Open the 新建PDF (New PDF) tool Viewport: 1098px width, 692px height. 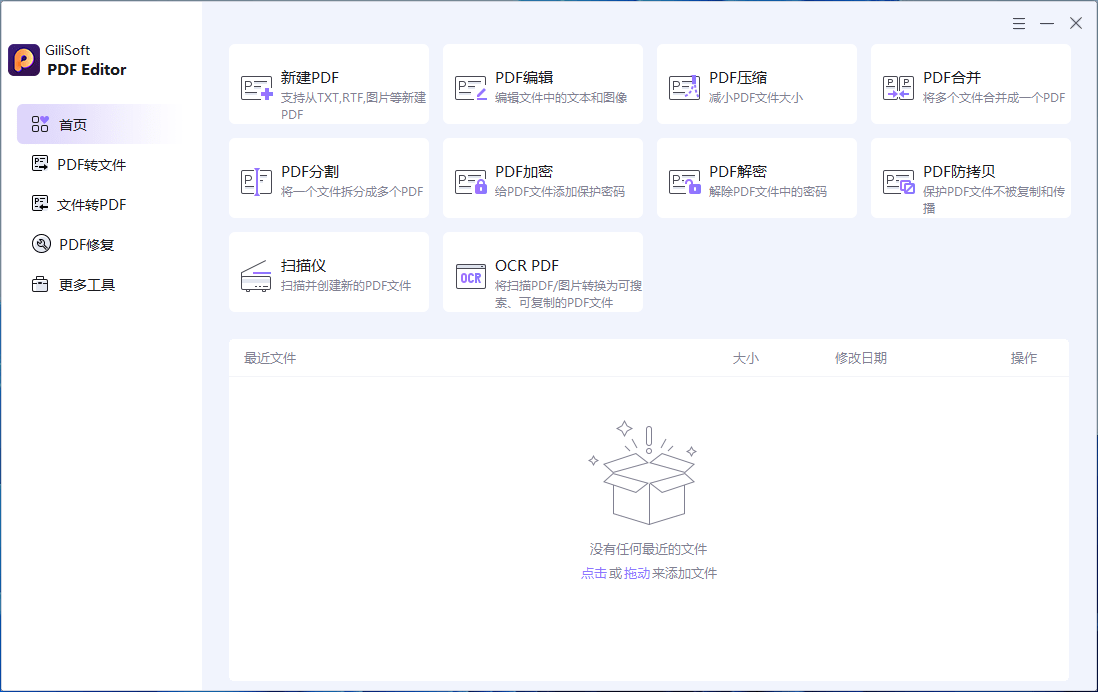(329, 83)
